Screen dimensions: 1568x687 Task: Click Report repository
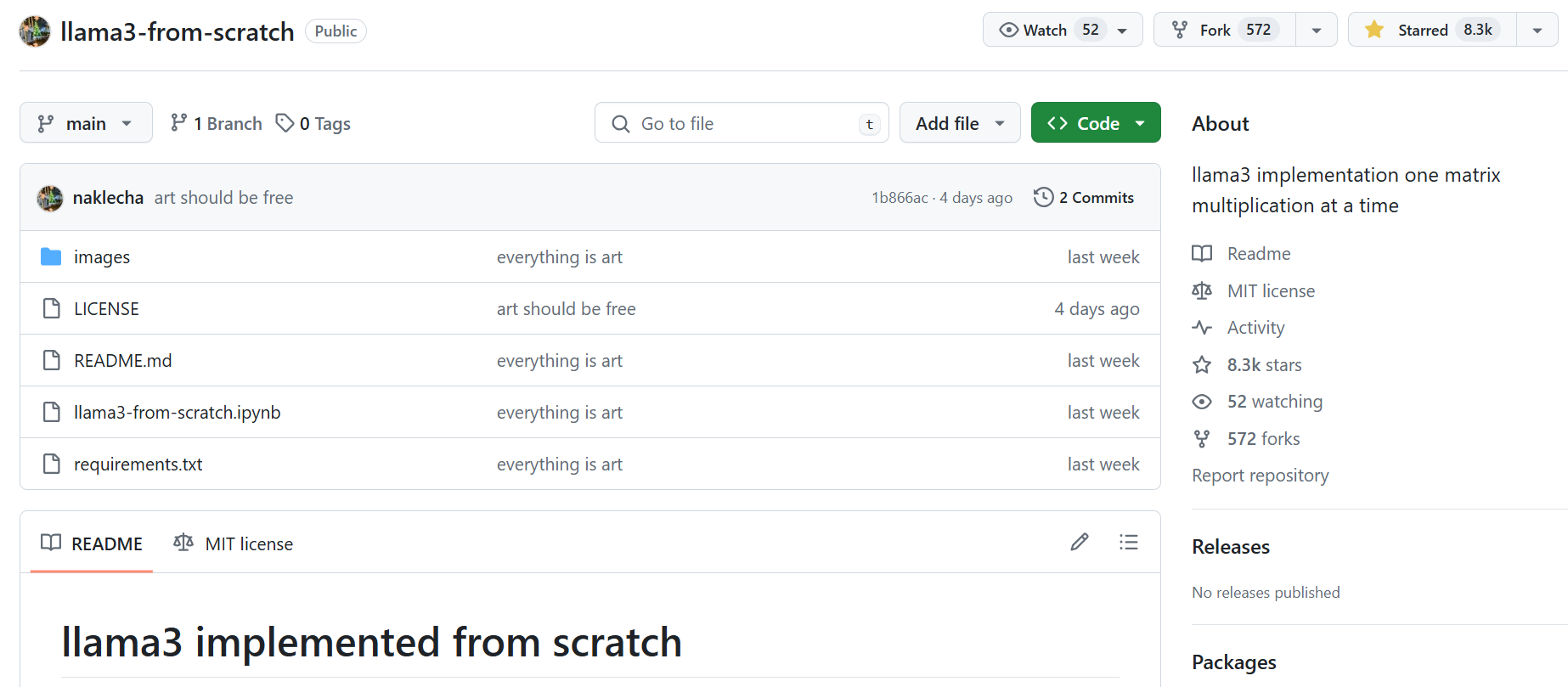tap(1261, 476)
